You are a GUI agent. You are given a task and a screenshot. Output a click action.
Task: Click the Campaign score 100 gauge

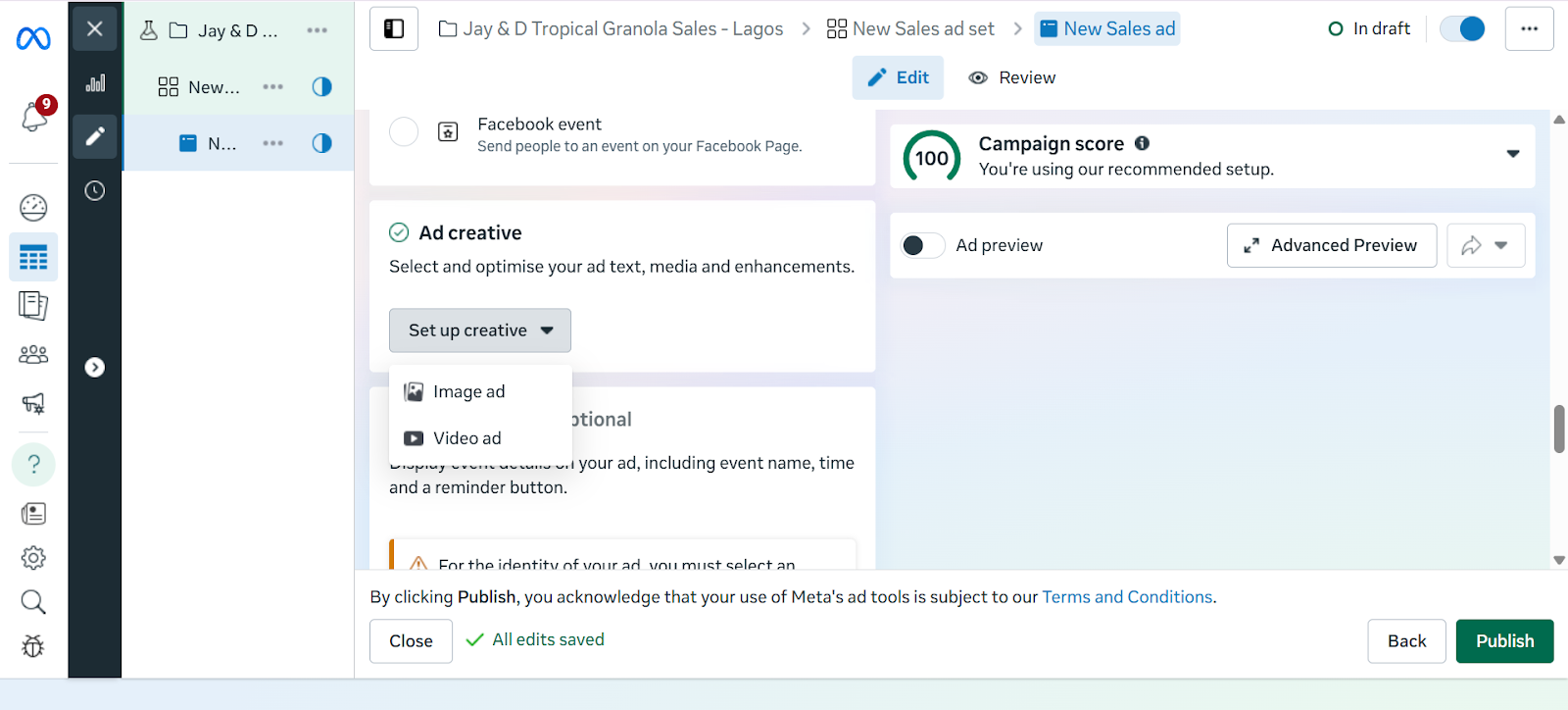click(x=932, y=157)
